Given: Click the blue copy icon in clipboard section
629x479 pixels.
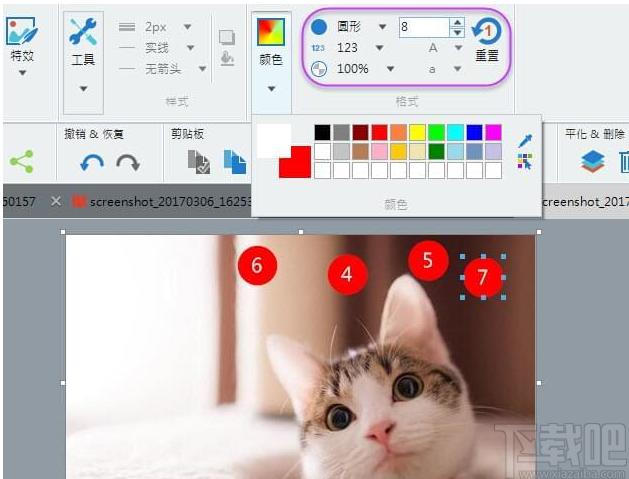Looking at the screenshot, I should coord(235,162).
